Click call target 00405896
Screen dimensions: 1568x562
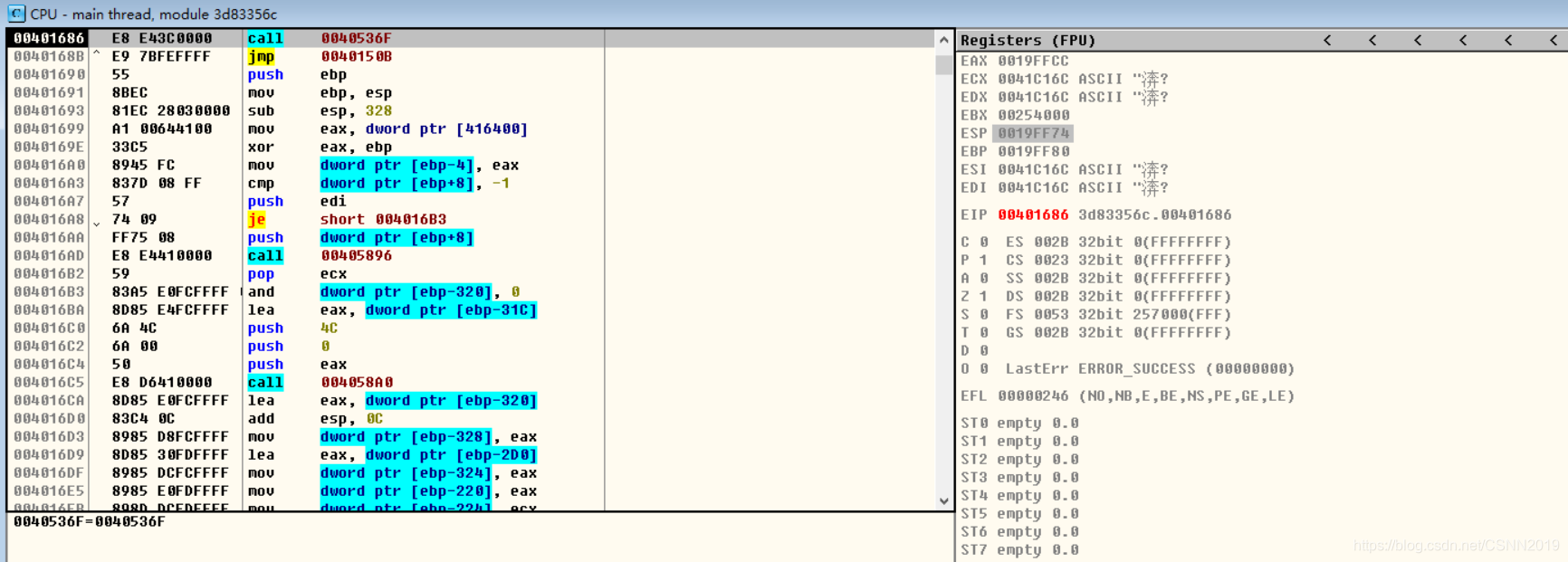coord(356,255)
